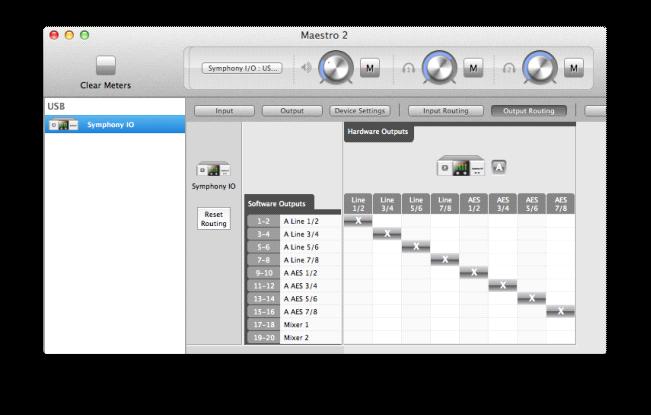The width and height of the screenshot is (651, 415).
Task: Select the AES 1/2 hardware output column header
Action: (x=474, y=204)
